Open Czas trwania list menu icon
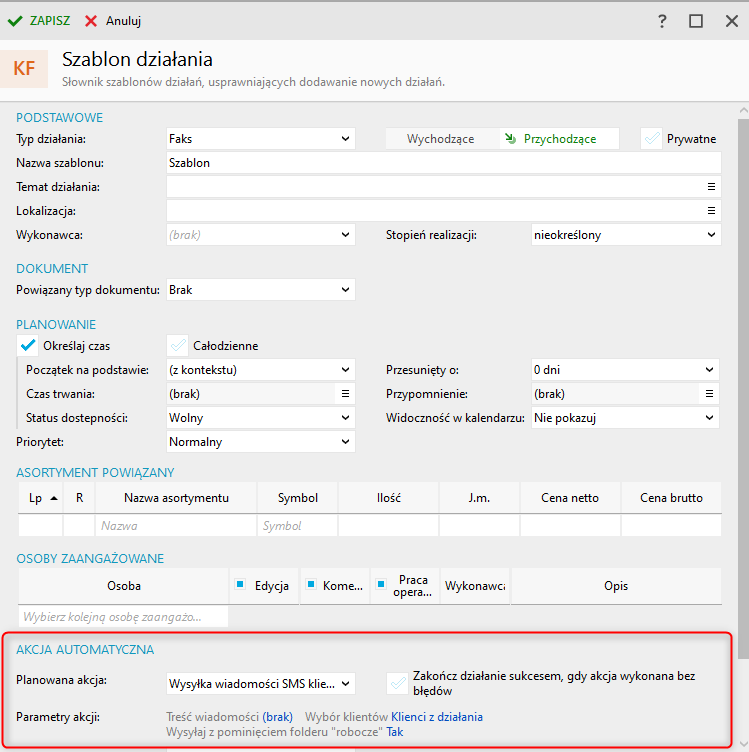Viewport: 749px width, 752px height. click(x=346, y=394)
